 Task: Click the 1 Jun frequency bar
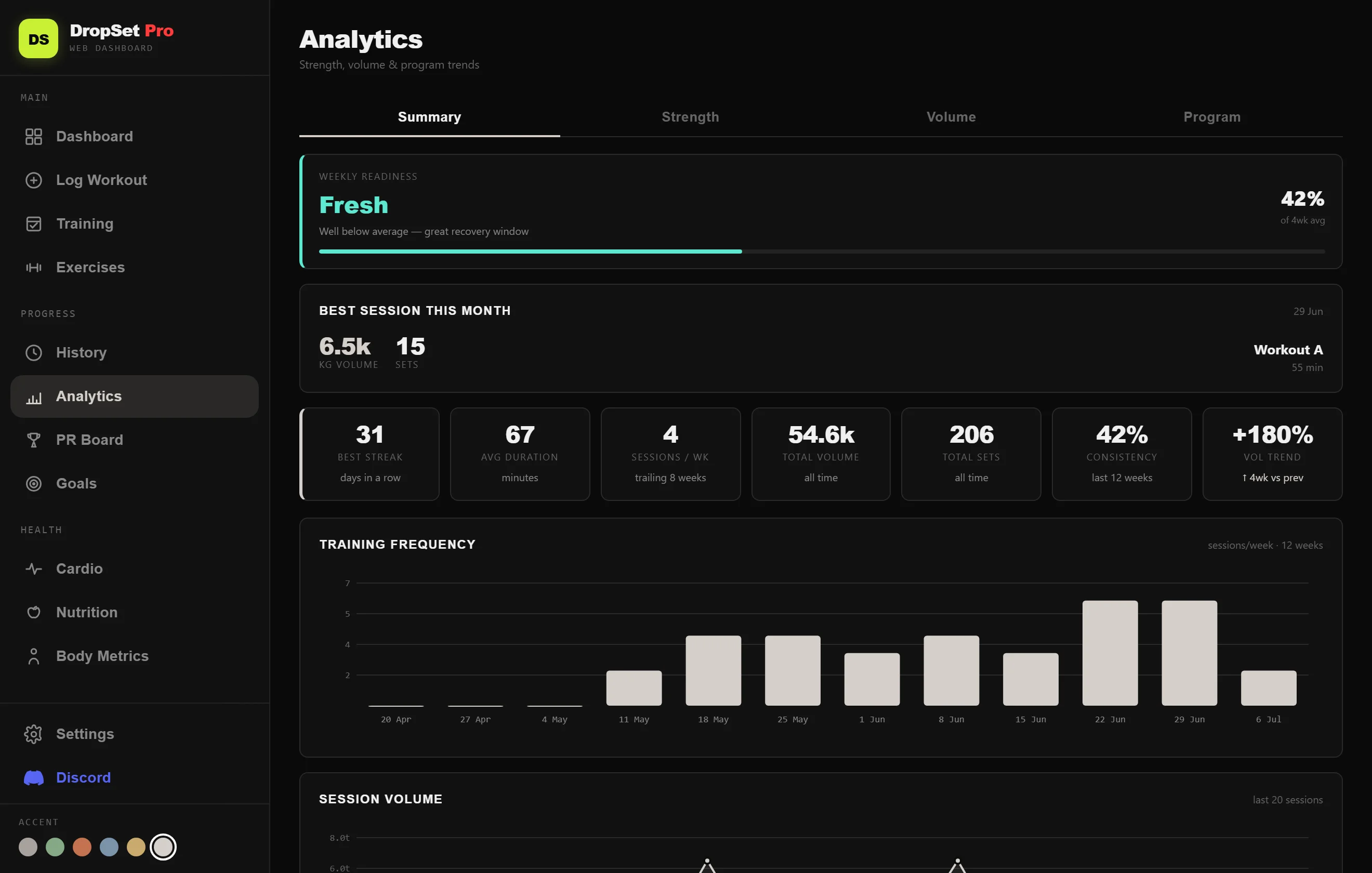click(873, 679)
